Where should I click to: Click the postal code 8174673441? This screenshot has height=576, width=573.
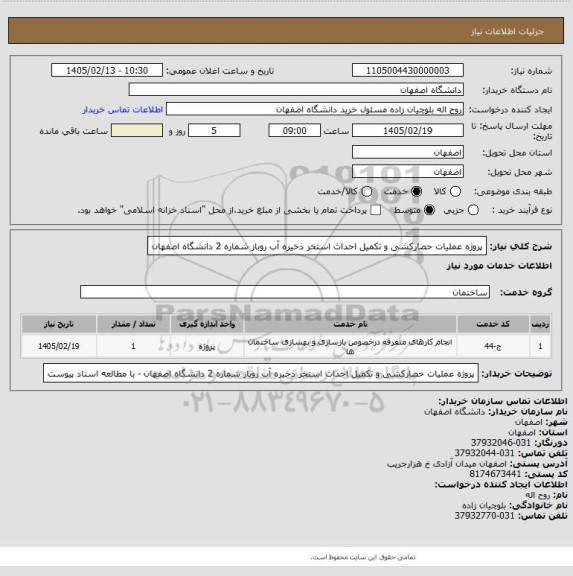(x=495, y=474)
